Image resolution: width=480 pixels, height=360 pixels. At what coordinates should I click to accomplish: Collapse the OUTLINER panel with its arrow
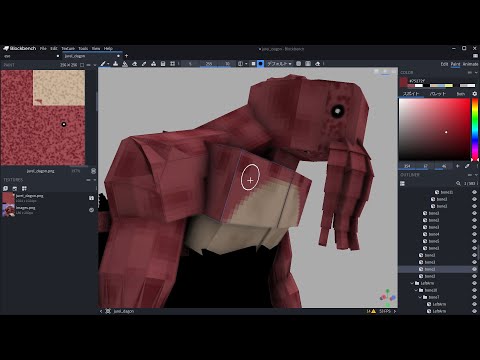point(476,175)
